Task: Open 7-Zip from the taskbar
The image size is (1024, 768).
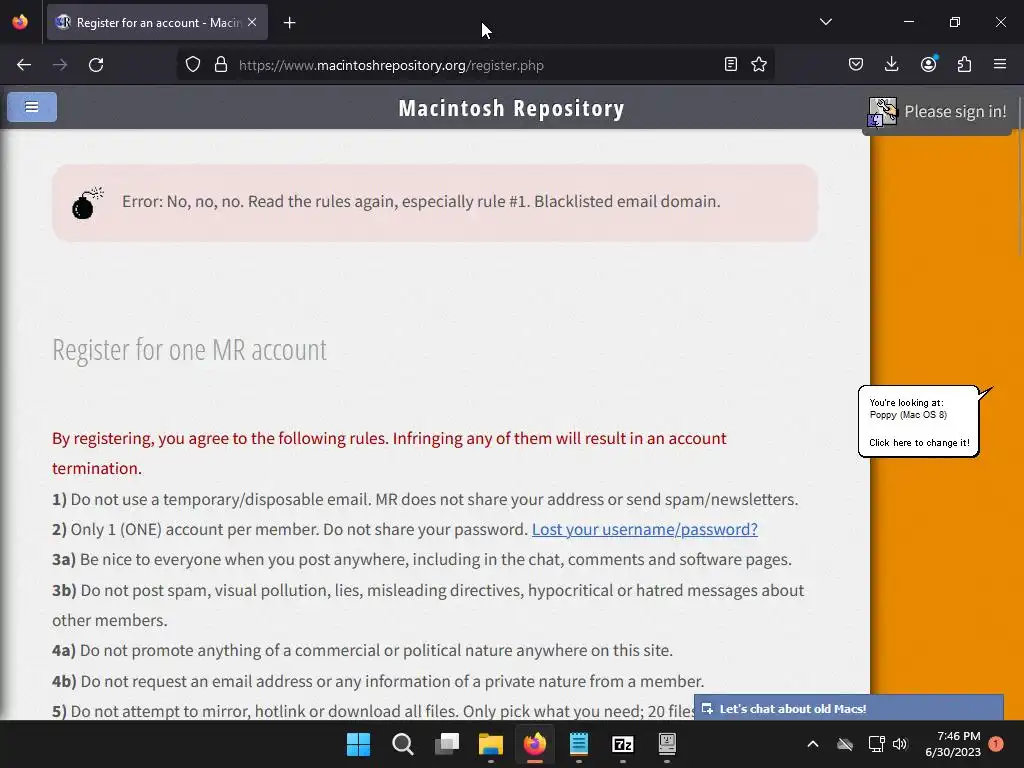Action: tap(623, 744)
